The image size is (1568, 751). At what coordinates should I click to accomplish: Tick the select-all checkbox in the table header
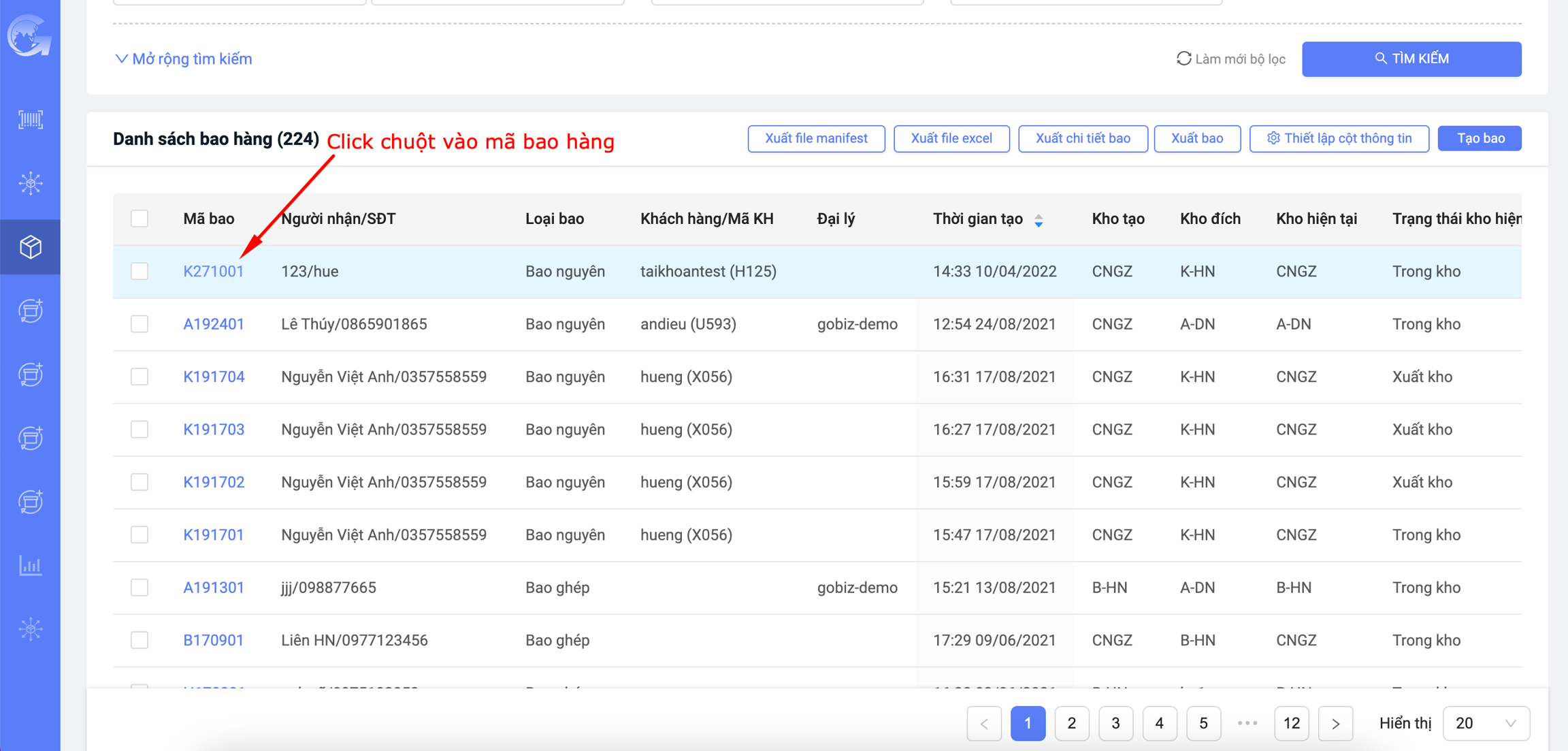point(140,219)
